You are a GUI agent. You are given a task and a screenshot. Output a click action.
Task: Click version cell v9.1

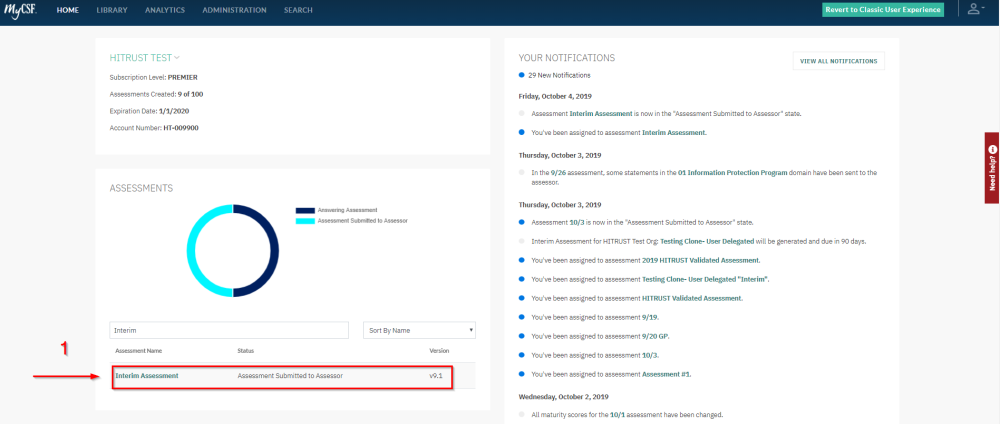[x=436, y=376]
